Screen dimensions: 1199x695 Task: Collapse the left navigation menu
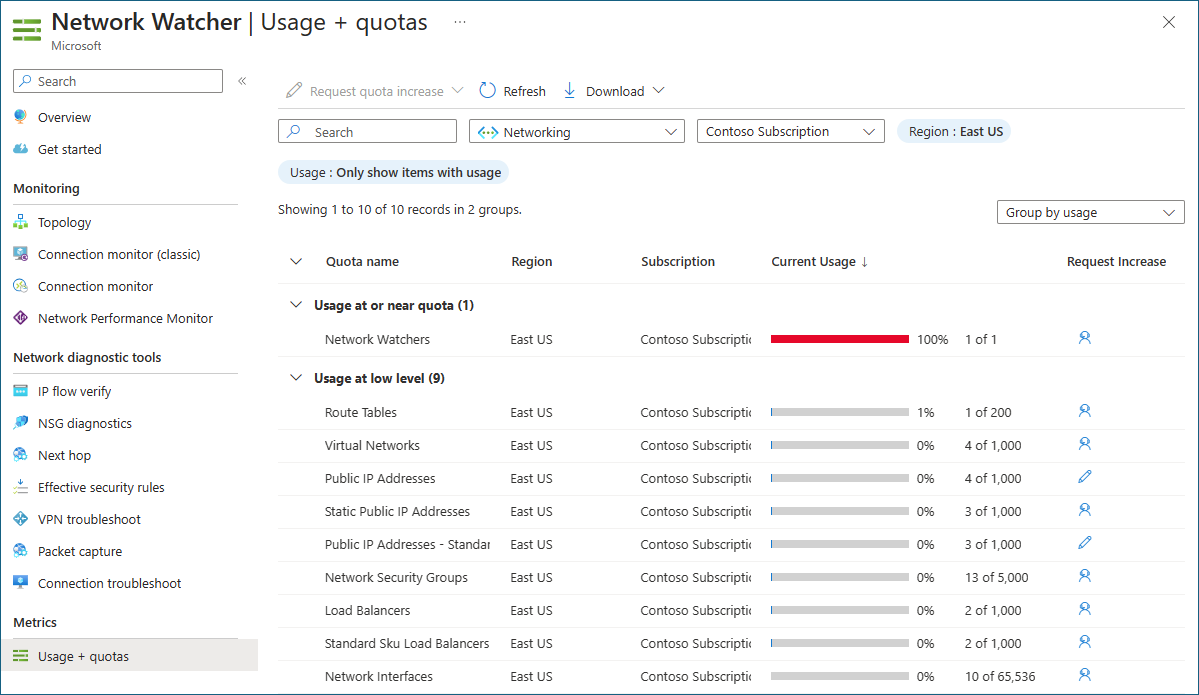242,81
